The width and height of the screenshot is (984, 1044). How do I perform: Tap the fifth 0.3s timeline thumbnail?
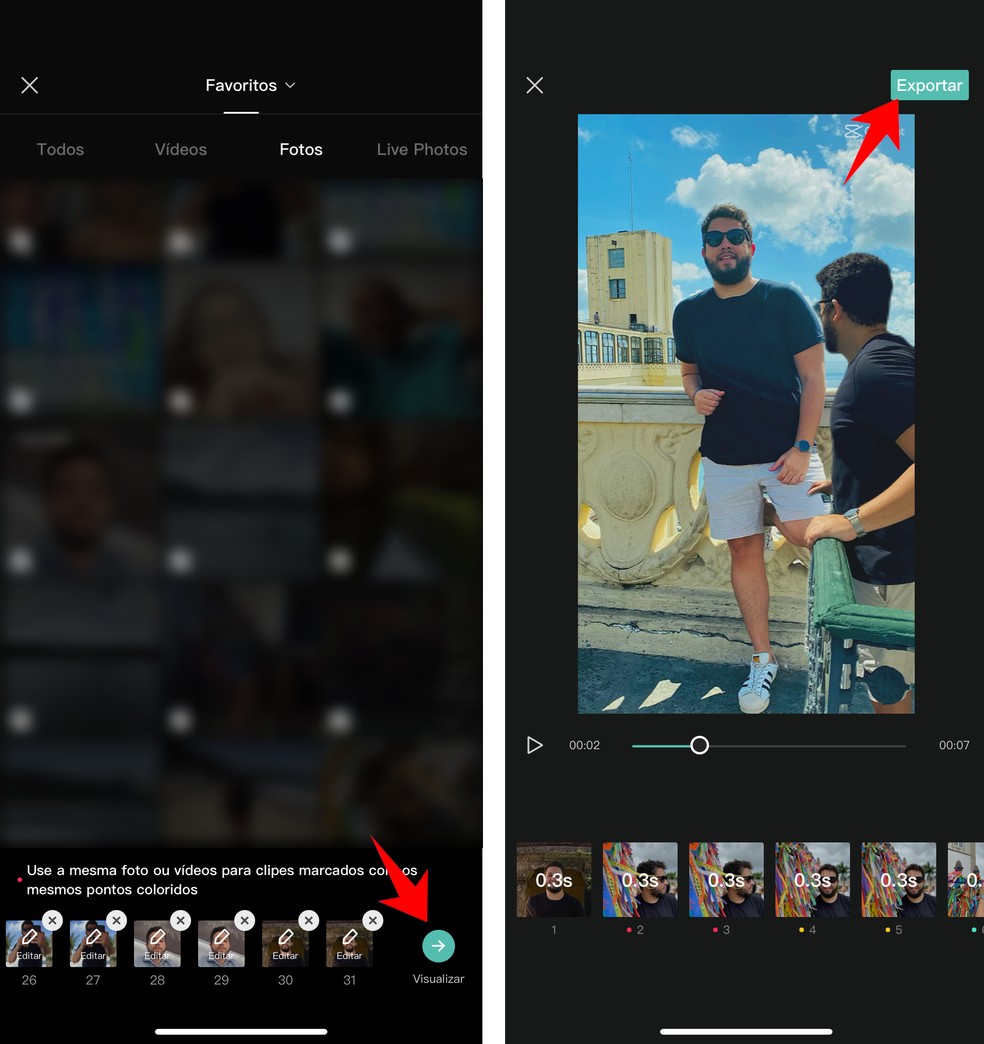pyautogui.click(x=898, y=879)
